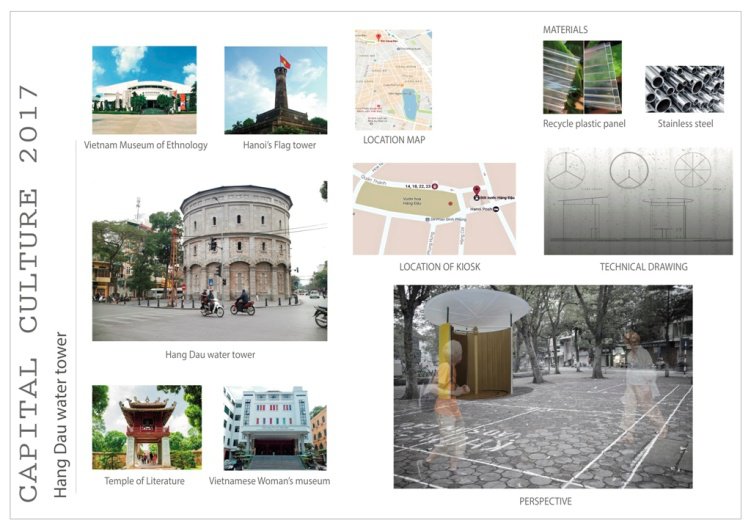
Task: Click the Vietnam Museum of Ethnology photo
Action: click(x=144, y=90)
